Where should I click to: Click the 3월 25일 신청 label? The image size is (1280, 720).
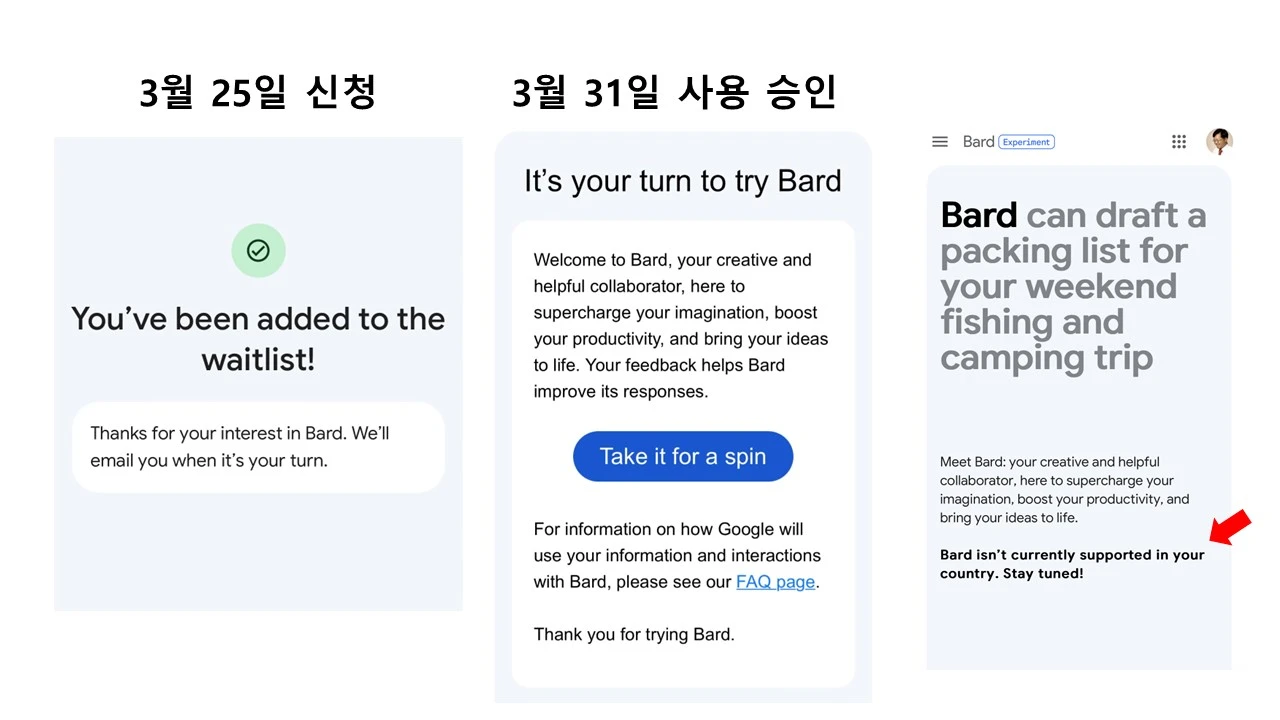pyautogui.click(x=258, y=92)
